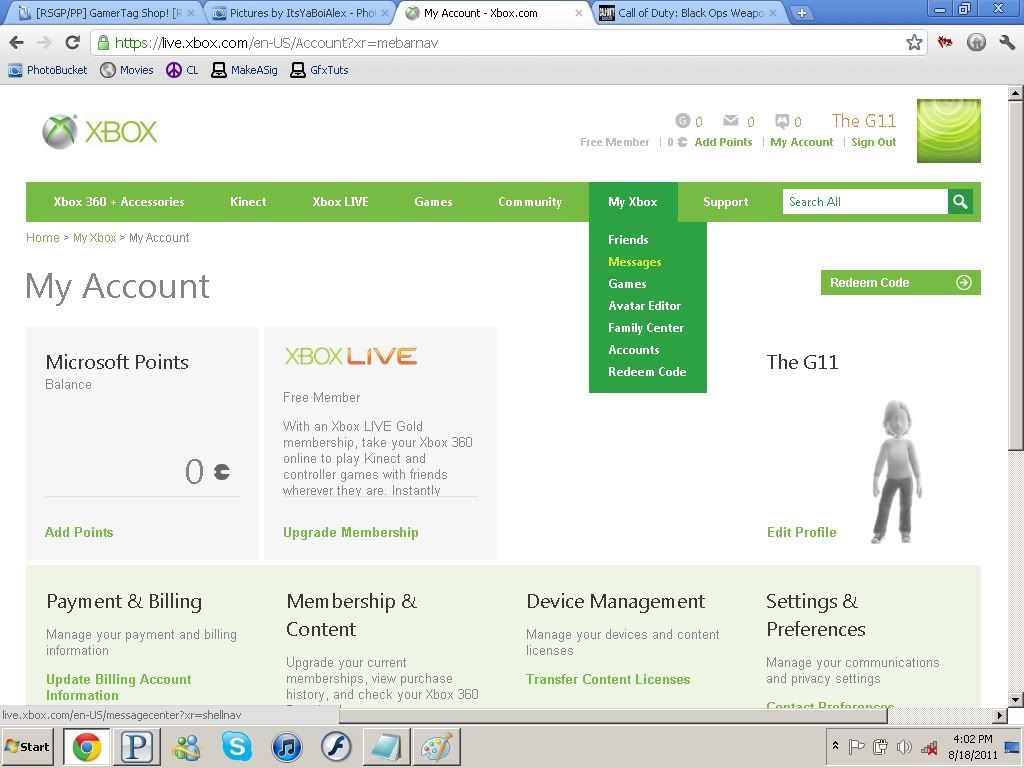Image resolution: width=1024 pixels, height=768 pixels.
Task: Open the PhotoBucket bookmark
Action: [48, 70]
